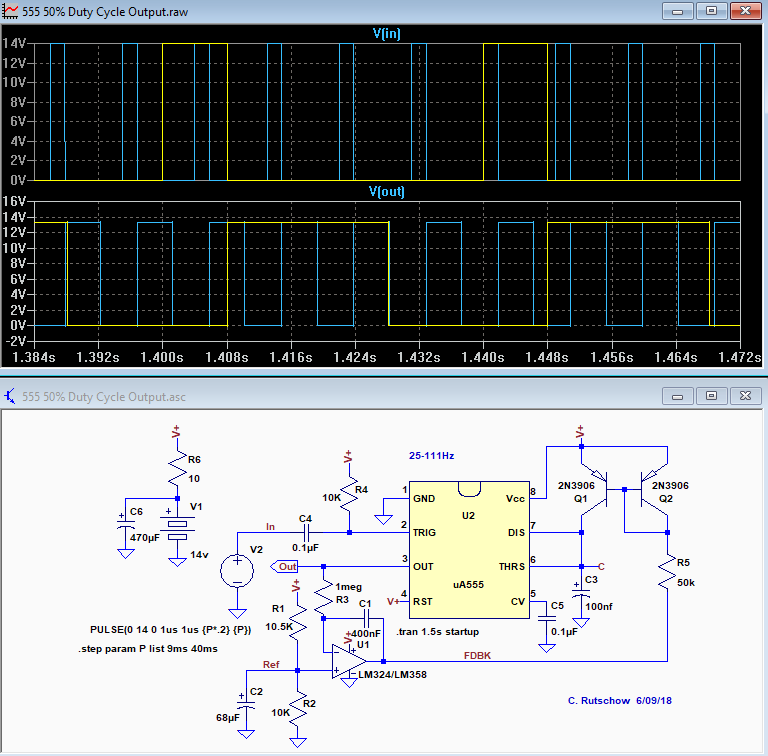This screenshot has width=768, height=756.
Task: Click the DIS pin label on U2
Action: click(x=516, y=533)
